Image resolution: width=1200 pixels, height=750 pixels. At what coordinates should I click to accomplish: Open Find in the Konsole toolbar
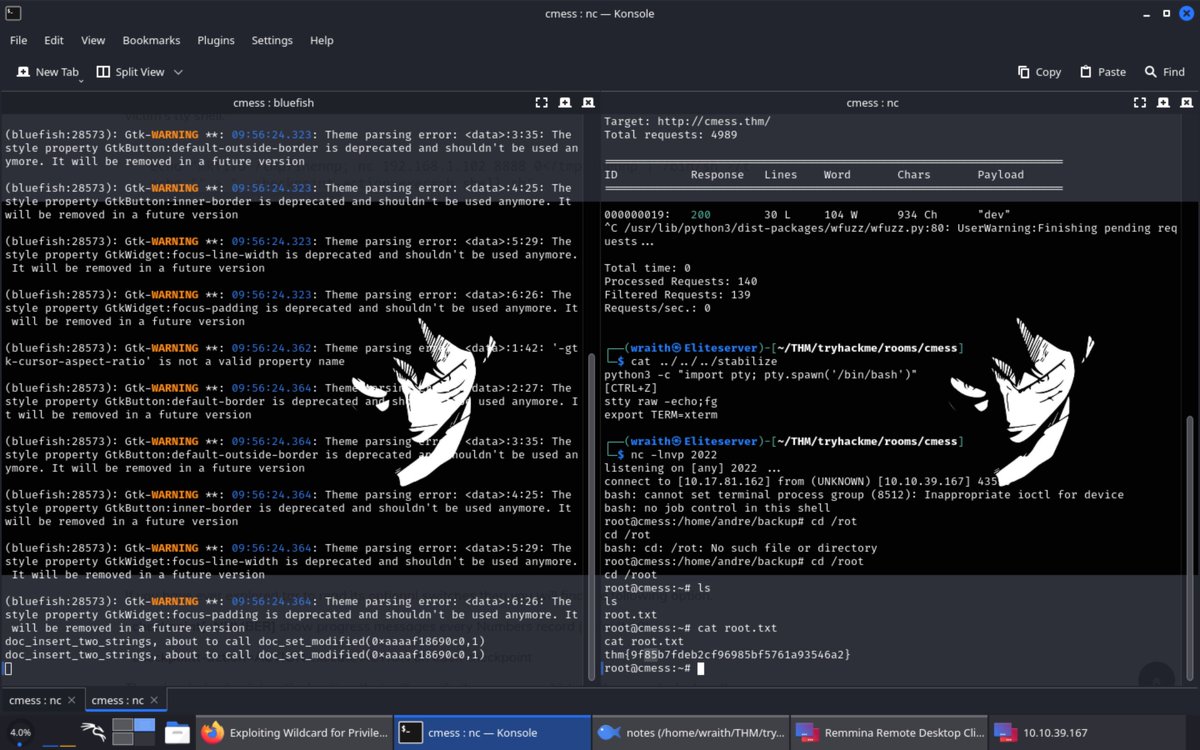tap(1164, 72)
